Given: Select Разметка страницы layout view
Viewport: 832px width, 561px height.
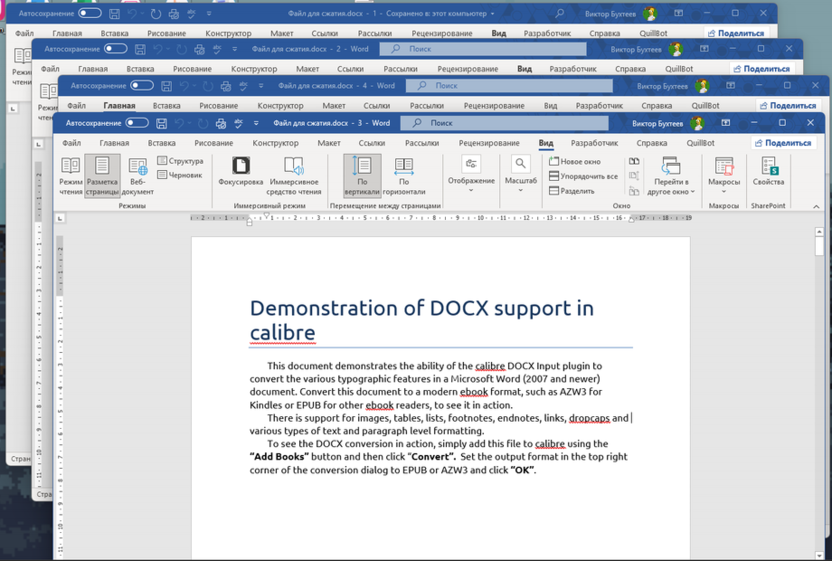Looking at the screenshot, I should 102,175.
